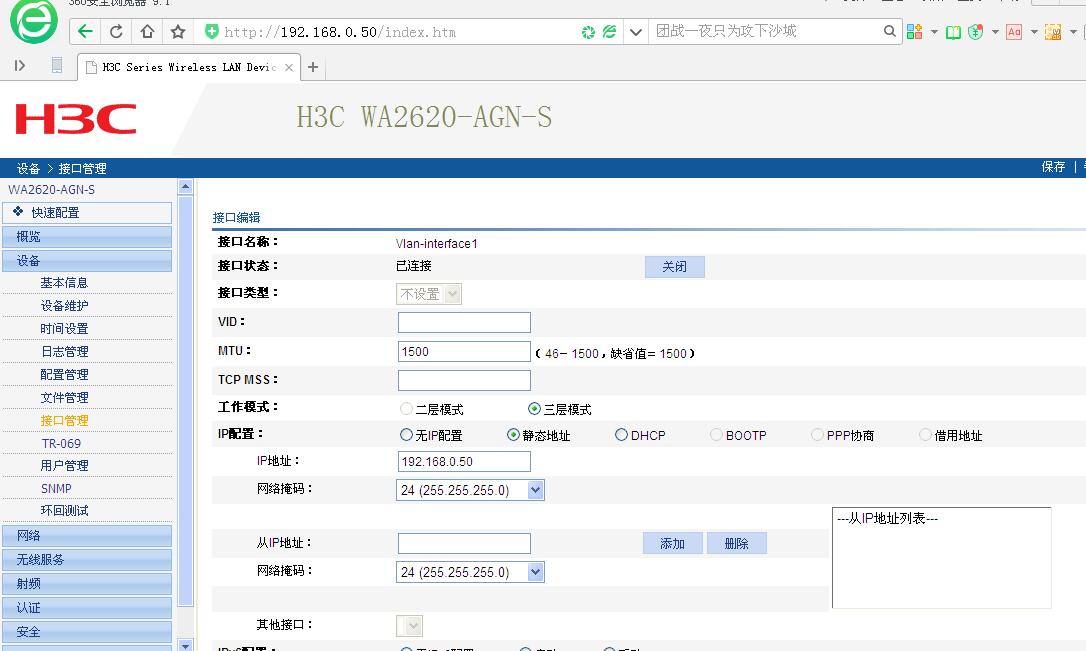Click the 保存 save link in header
1086x651 pixels.
coord(1053,167)
